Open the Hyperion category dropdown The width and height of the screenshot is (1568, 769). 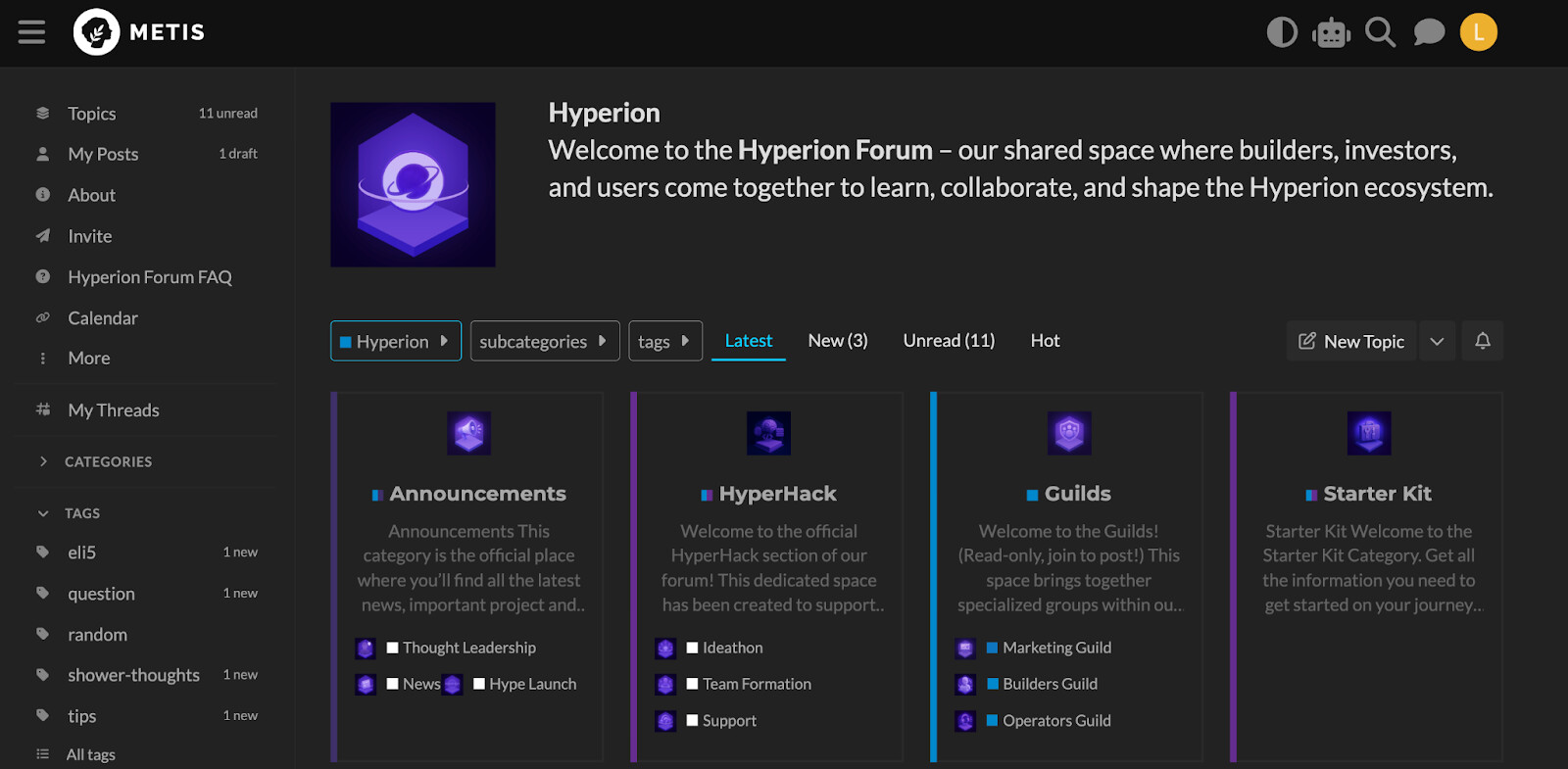coord(395,341)
